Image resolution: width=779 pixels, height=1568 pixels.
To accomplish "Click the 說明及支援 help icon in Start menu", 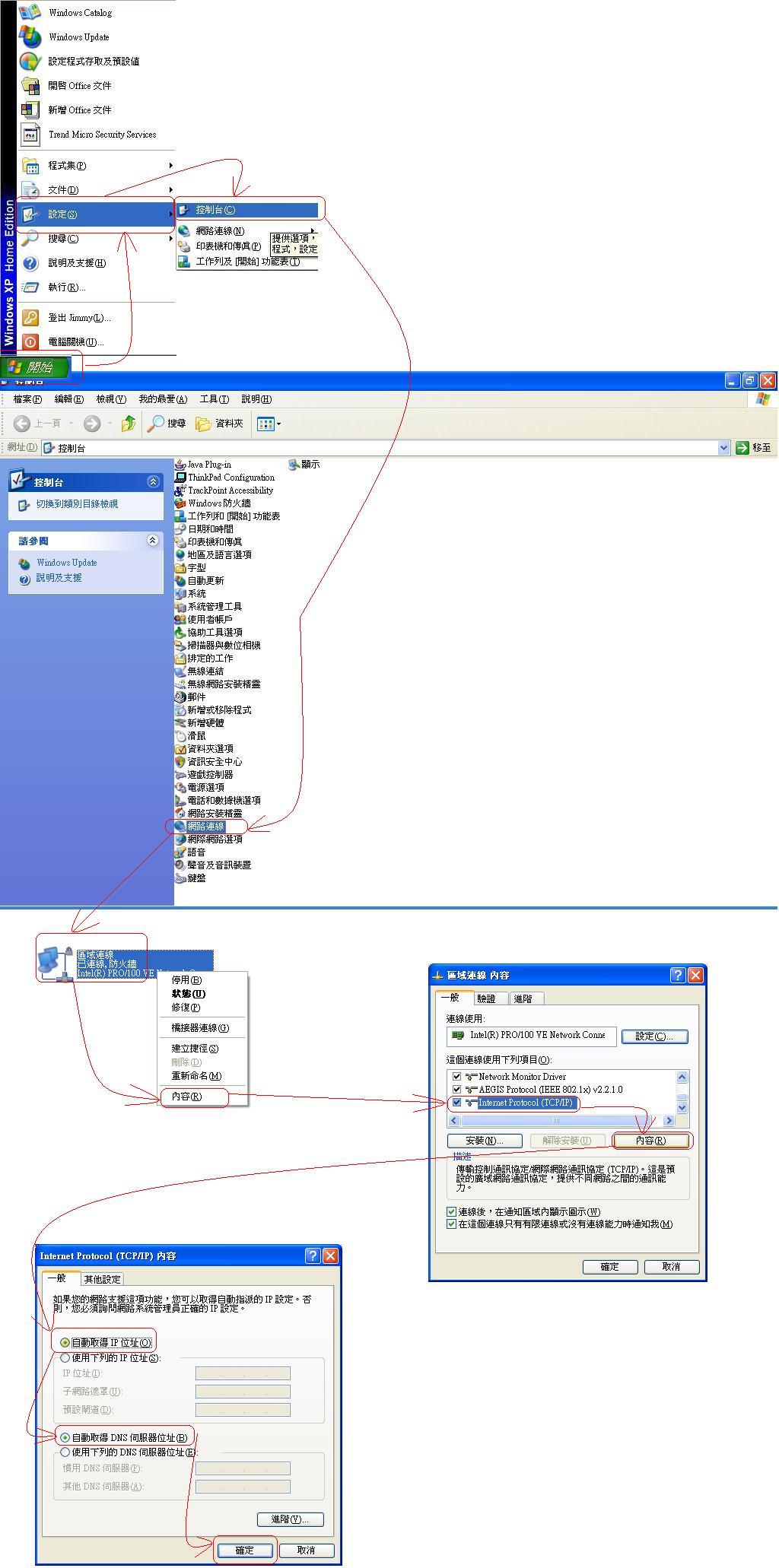I will [30, 263].
